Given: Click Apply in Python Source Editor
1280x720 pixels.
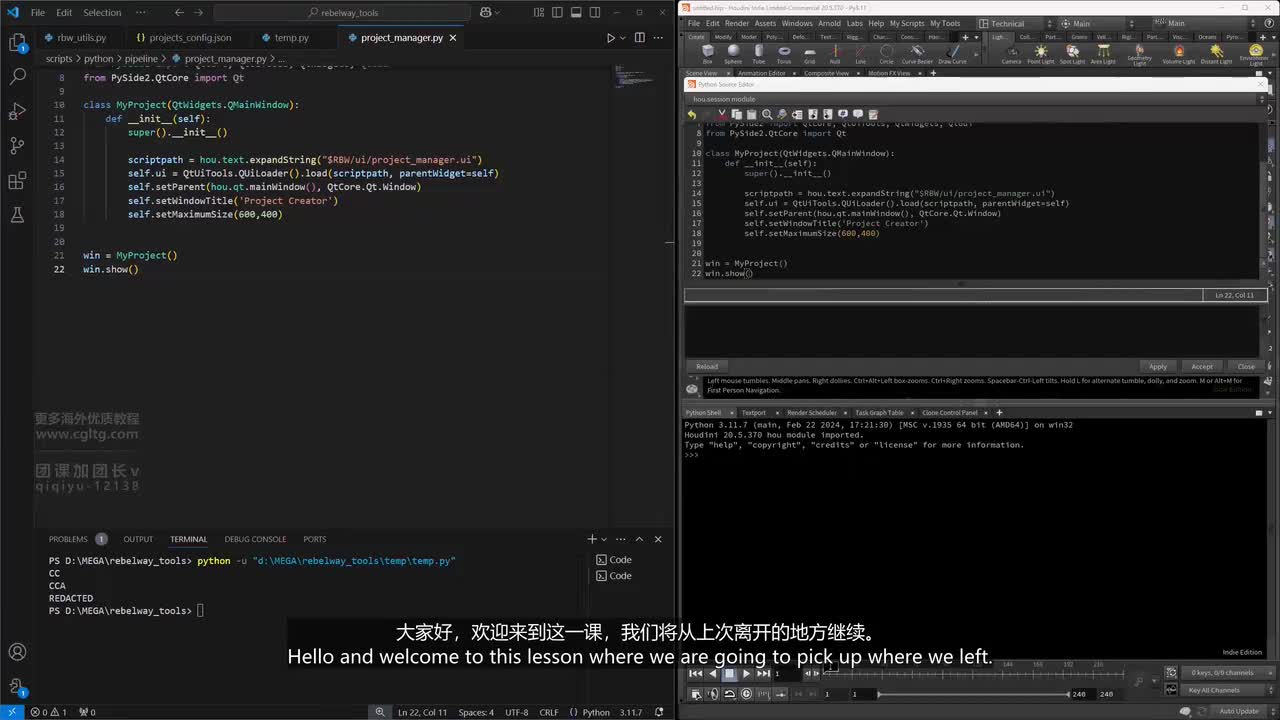Looking at the screenshot, I should tap(1157, 366).
